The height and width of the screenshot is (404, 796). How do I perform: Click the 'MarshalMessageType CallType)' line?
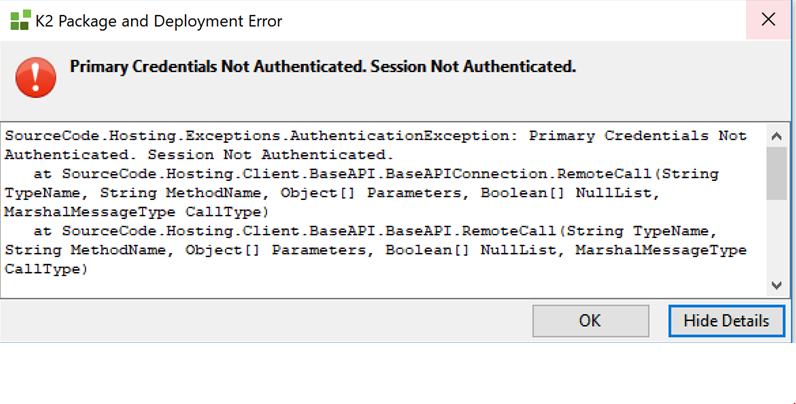[x=137, y=212]
